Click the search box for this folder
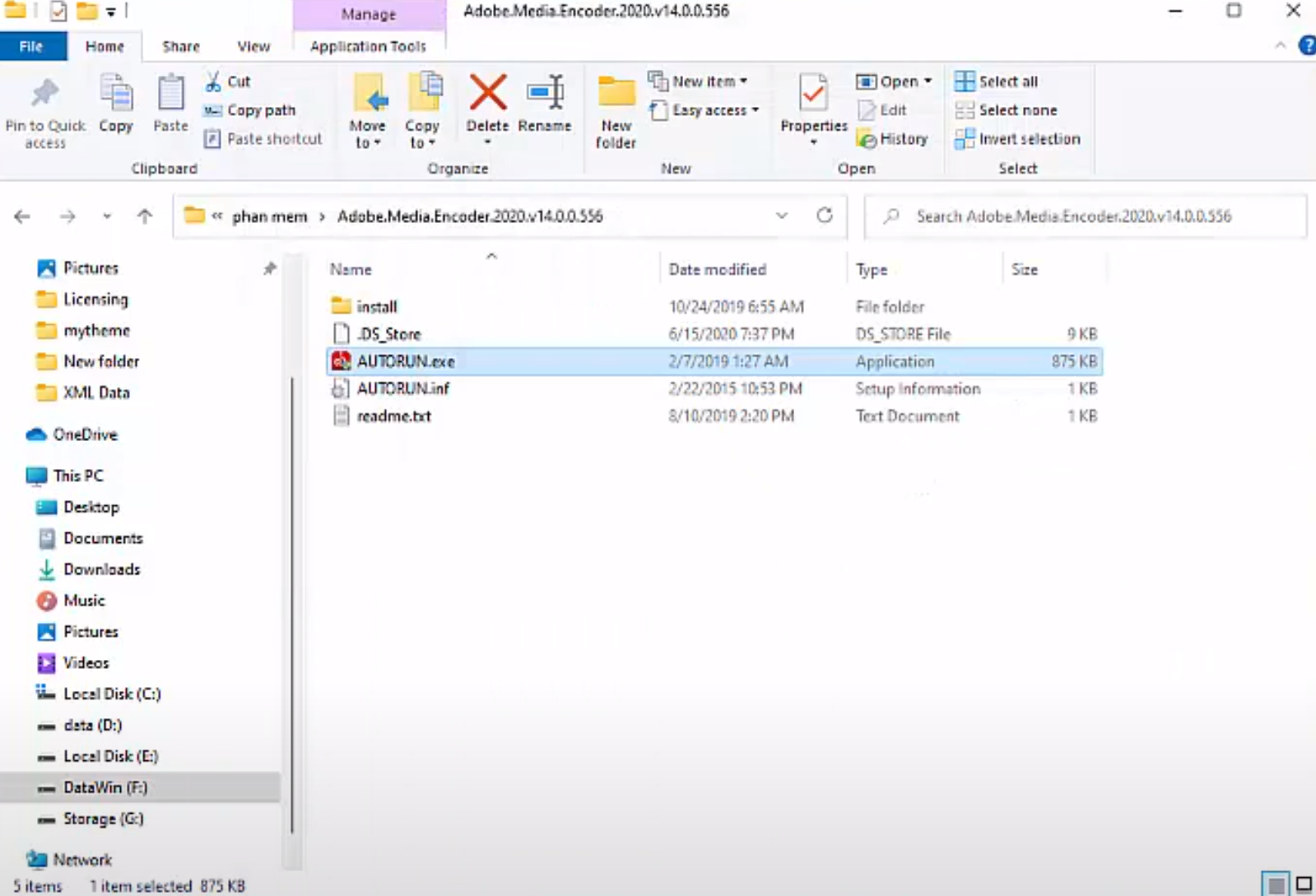This screenshot has height=896, width=1316. (x=1085, y=216)
